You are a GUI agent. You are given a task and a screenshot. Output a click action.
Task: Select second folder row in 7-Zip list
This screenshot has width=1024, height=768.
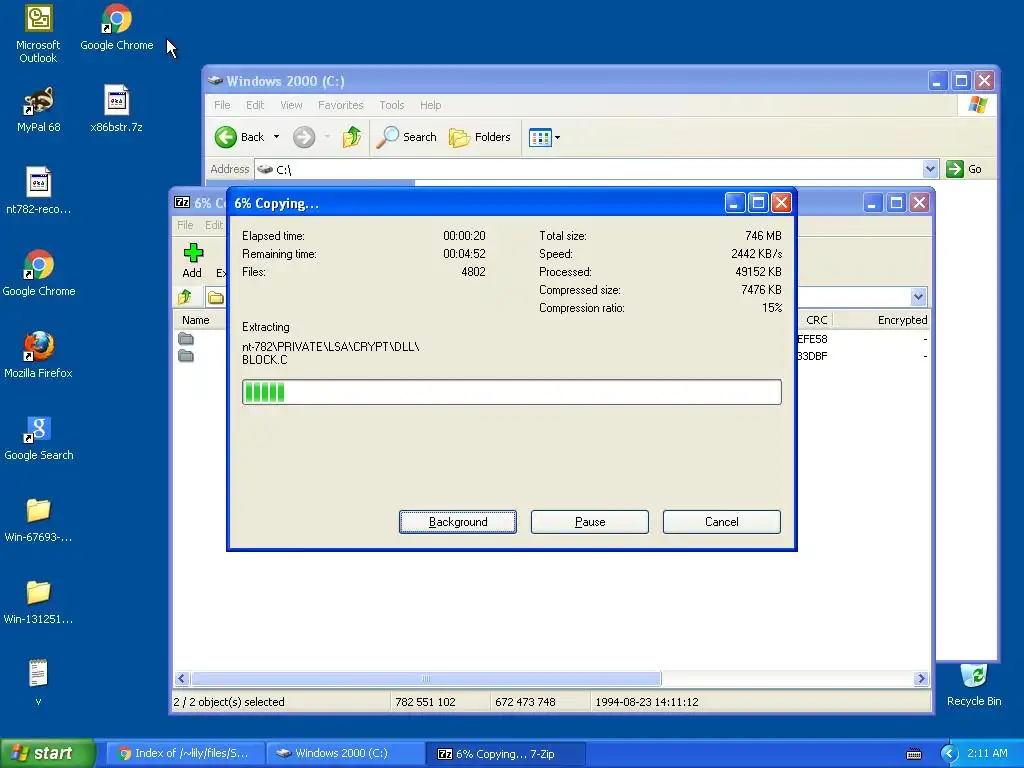[x=186, y=356]
